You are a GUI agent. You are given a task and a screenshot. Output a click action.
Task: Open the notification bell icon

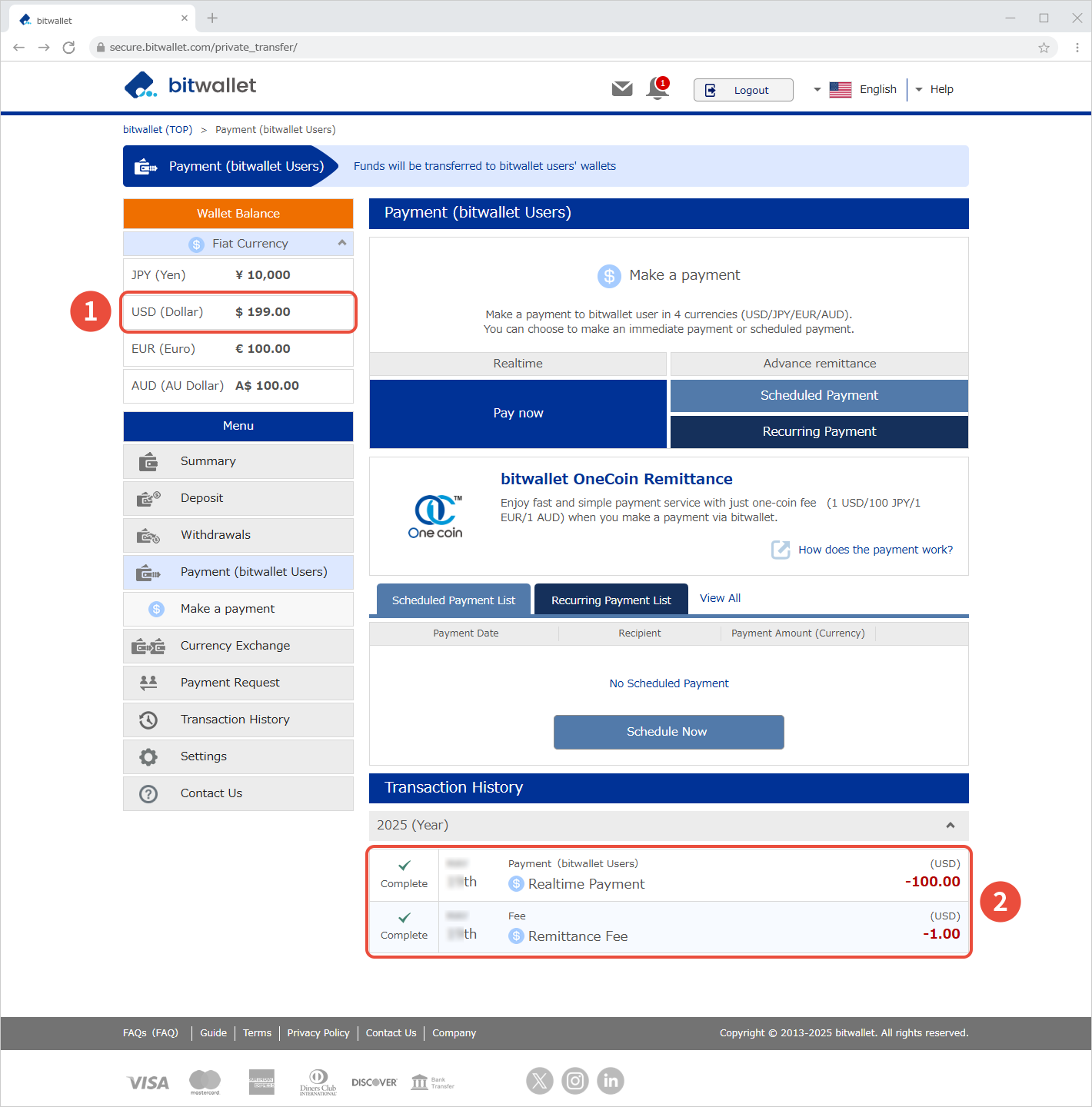[658, 88]
